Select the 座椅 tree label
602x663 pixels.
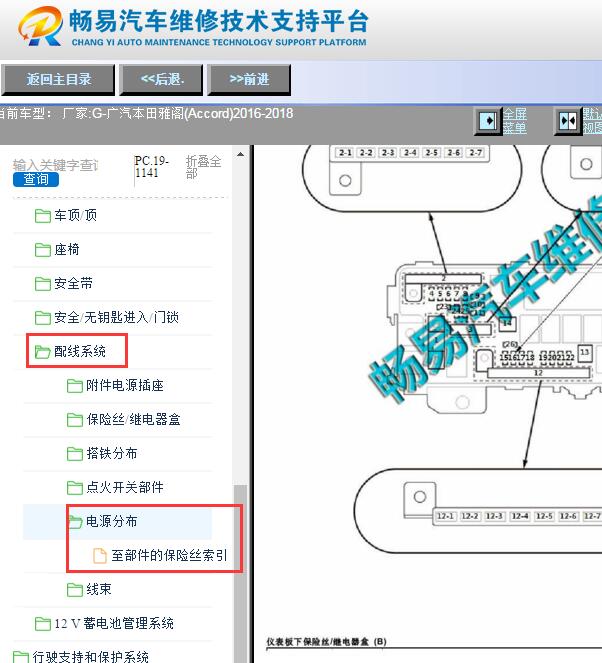click(67, 249)
